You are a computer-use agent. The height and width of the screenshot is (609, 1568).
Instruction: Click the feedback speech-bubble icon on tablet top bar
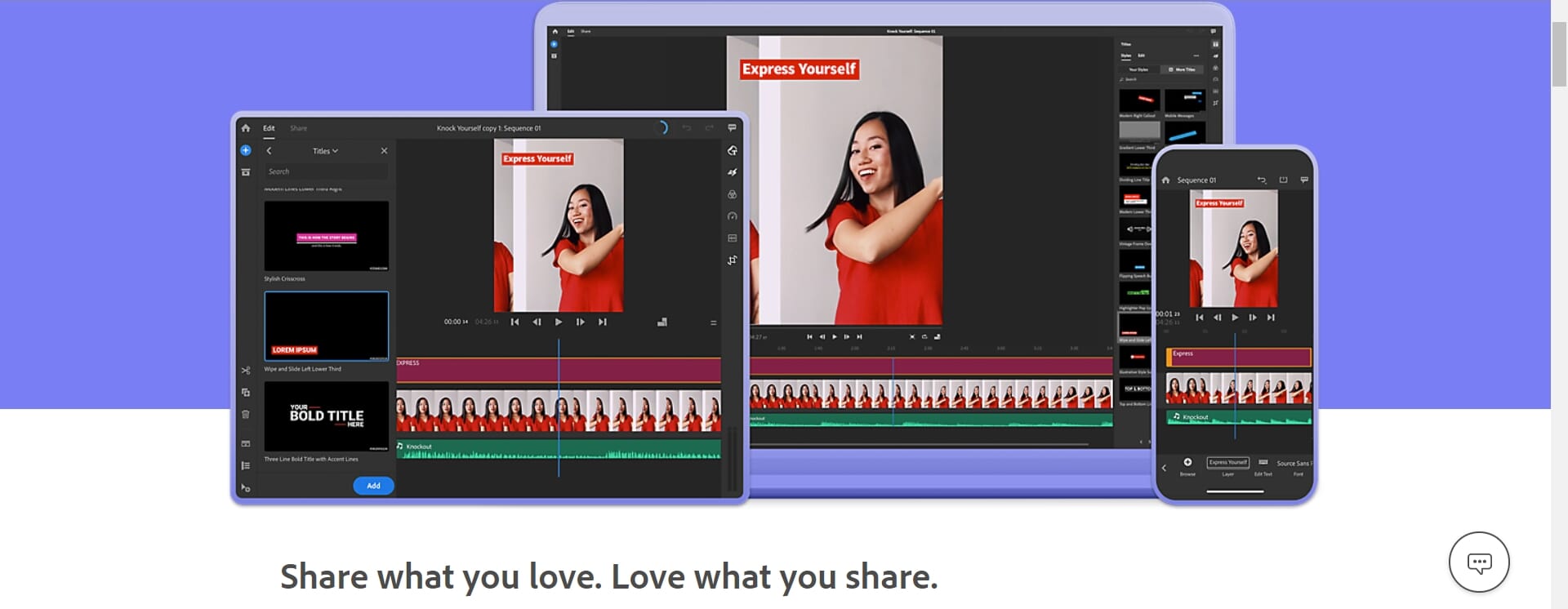(732, 128)
